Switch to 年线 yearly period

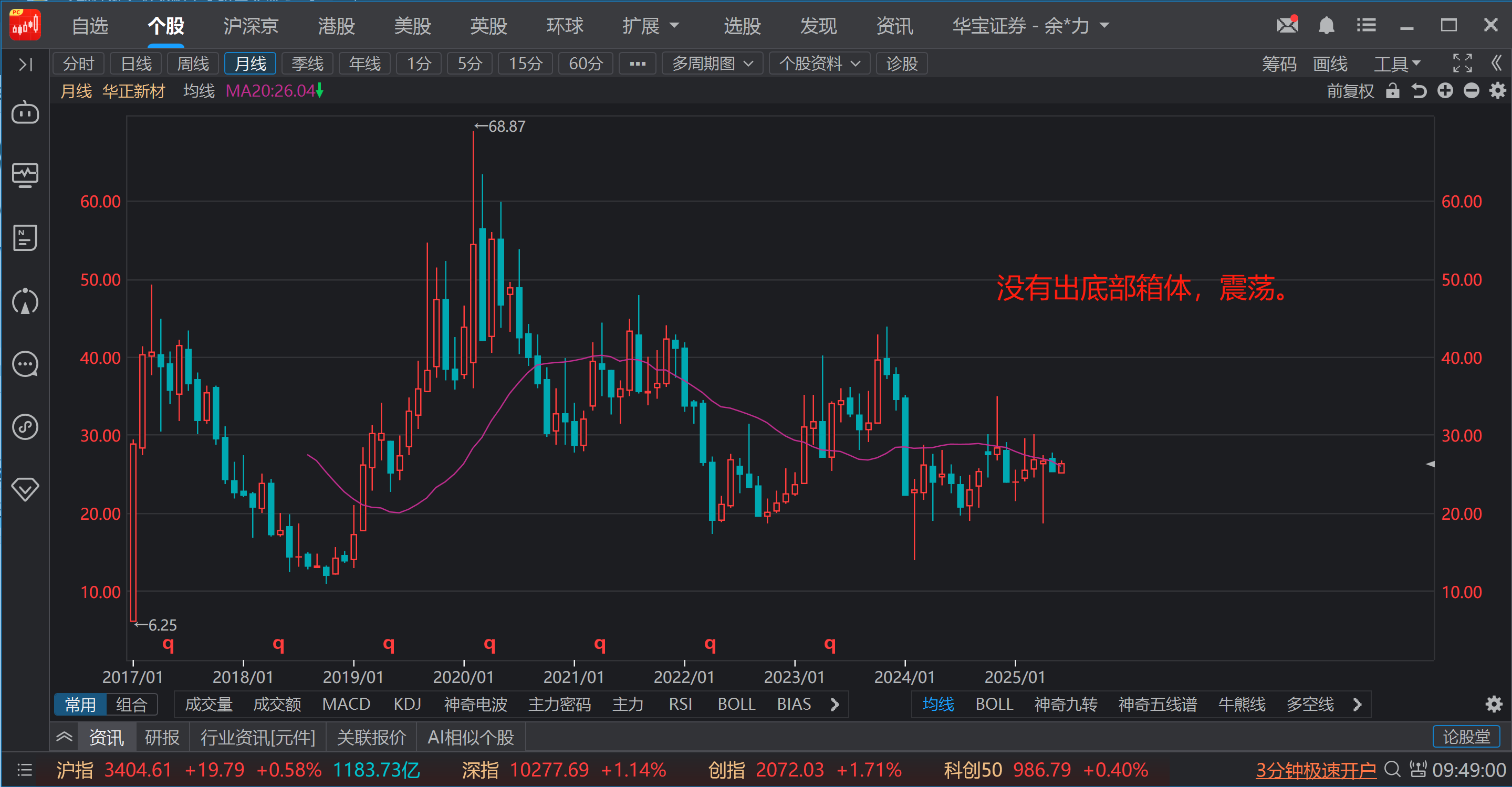pyautogui.click(x=364, y=64)
